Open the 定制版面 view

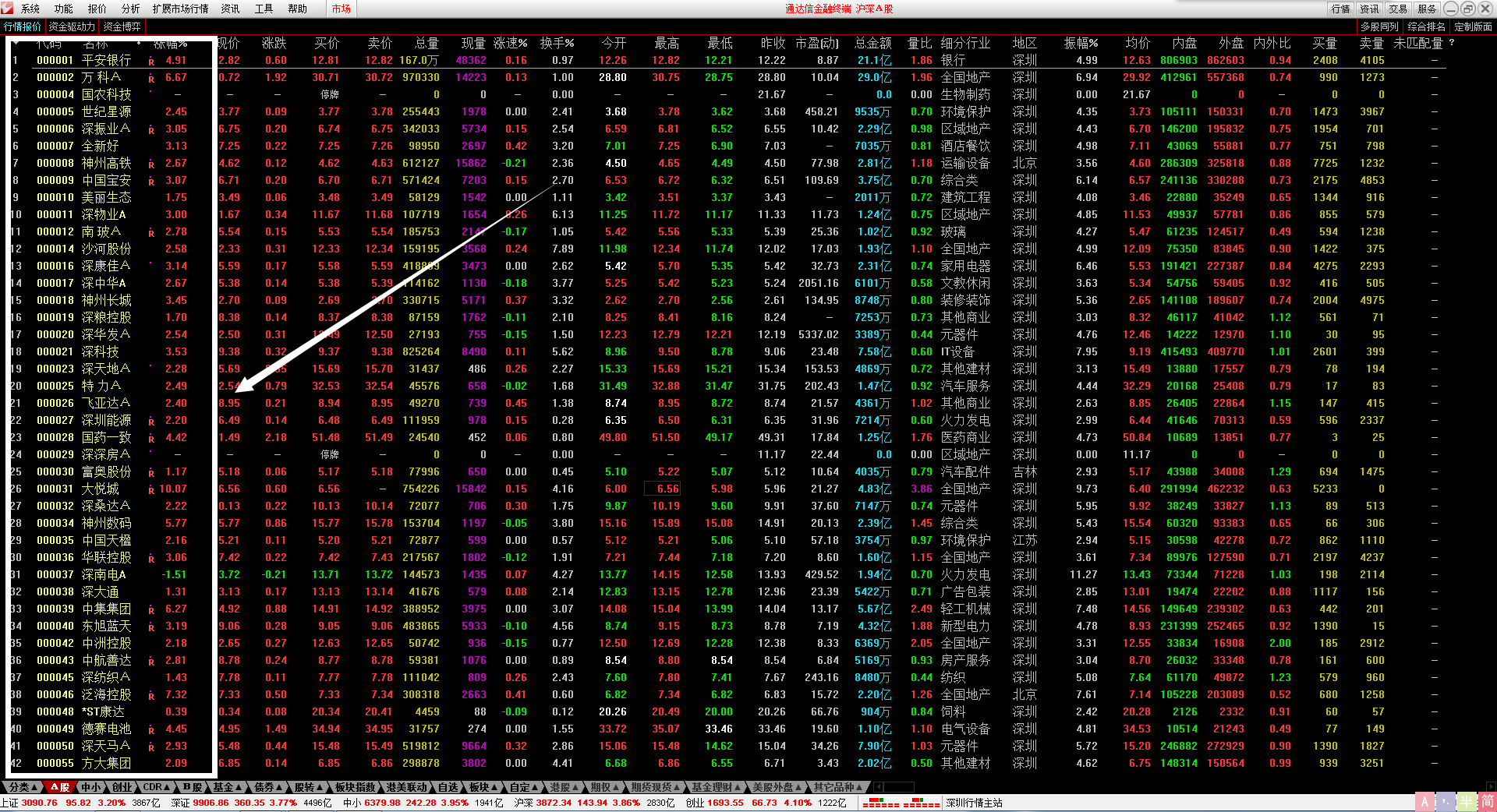(1473, 26)
